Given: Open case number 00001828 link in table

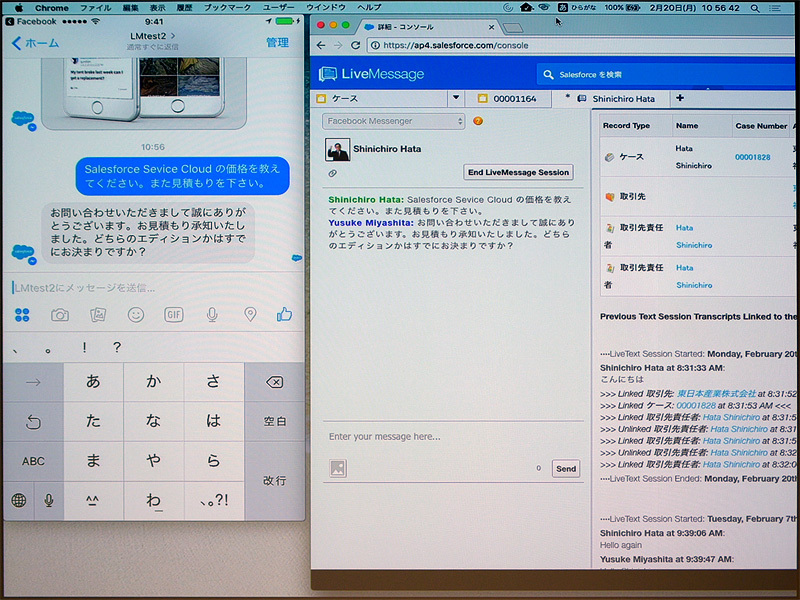Looking at the screenshot, I should tap(753, 157).
